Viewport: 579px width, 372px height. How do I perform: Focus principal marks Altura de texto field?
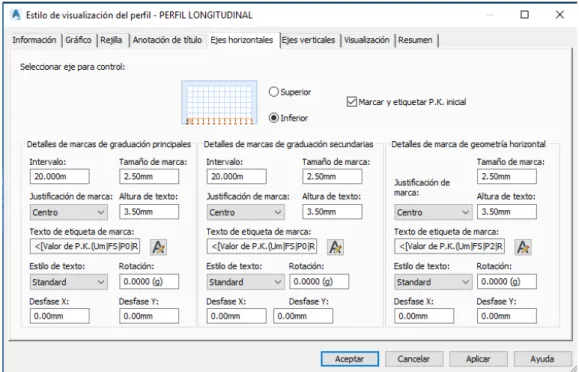(149, 212)
